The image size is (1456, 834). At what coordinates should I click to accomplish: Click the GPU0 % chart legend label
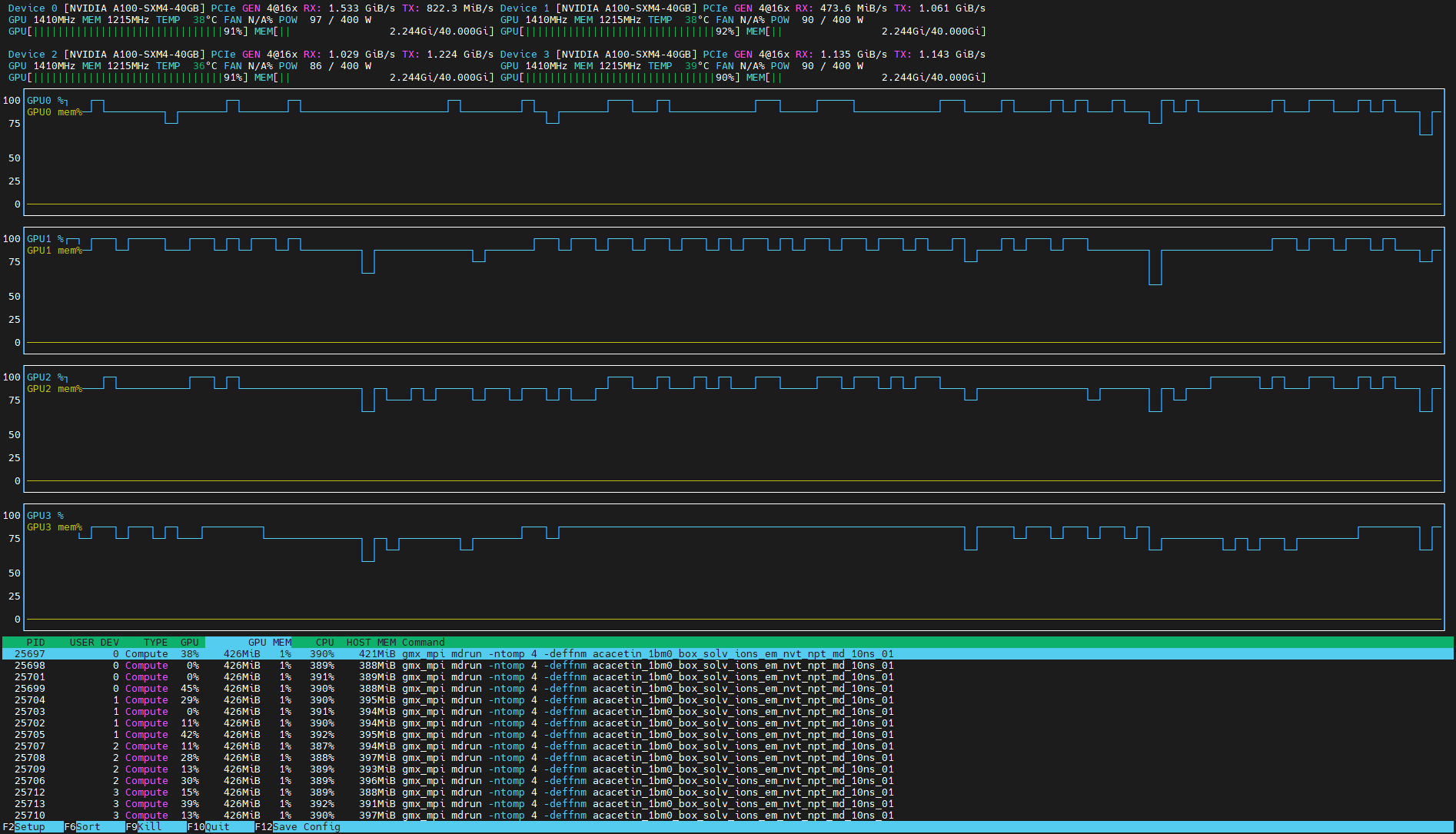[x=45, y=100]
